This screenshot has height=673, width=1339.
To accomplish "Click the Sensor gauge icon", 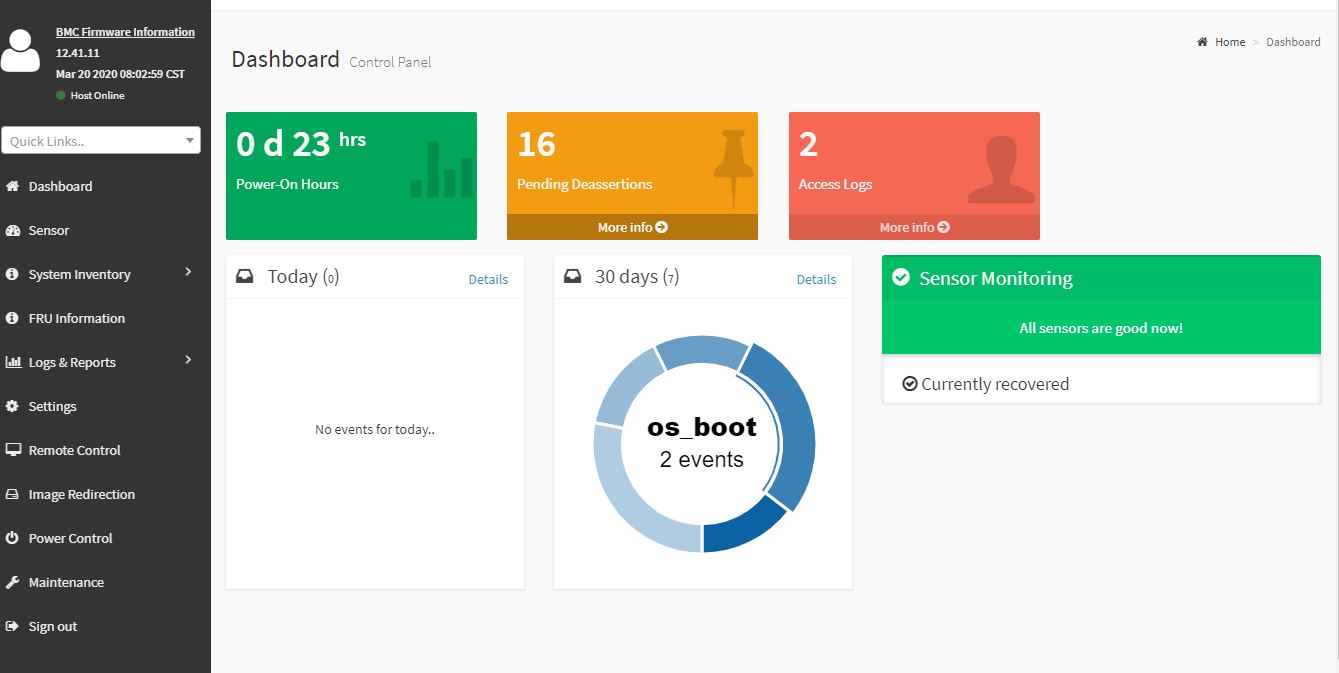I will (x=13, y=230).
